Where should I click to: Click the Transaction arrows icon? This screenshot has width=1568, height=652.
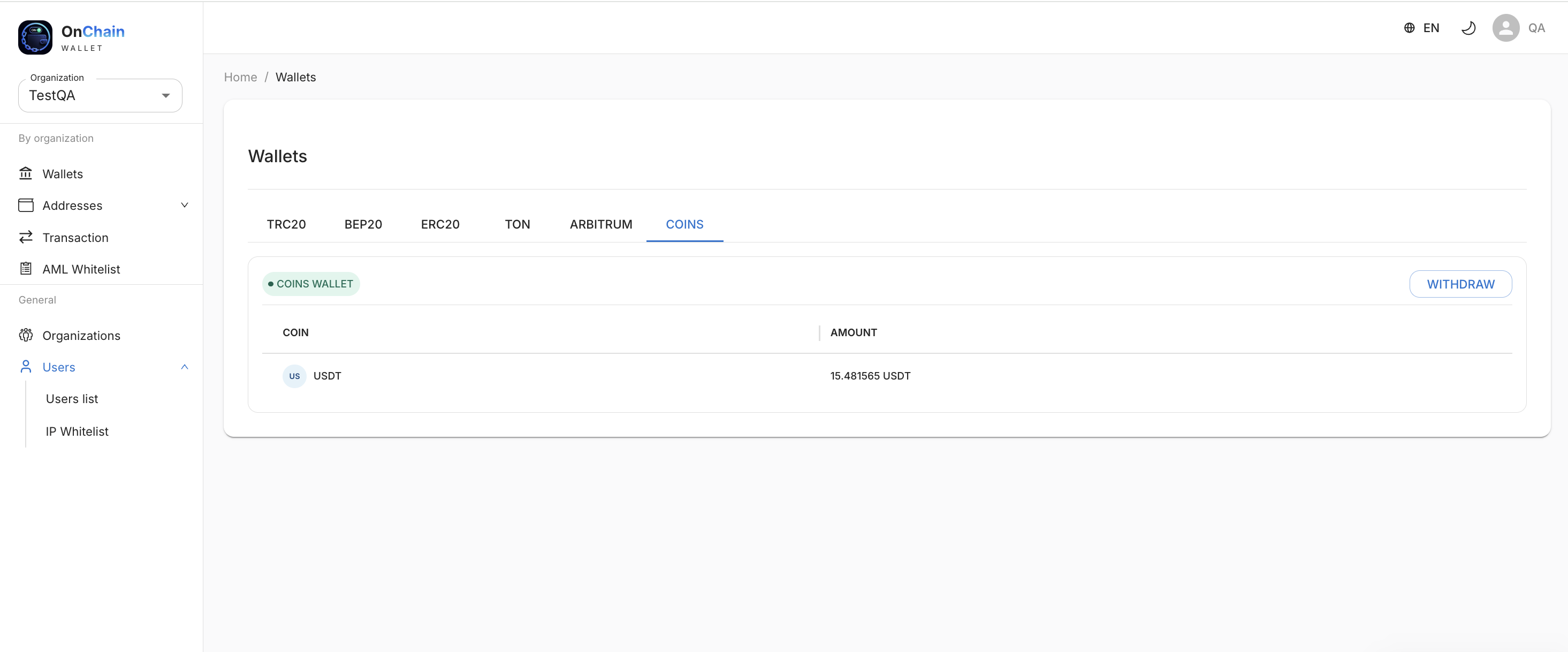tap(26, 238)
